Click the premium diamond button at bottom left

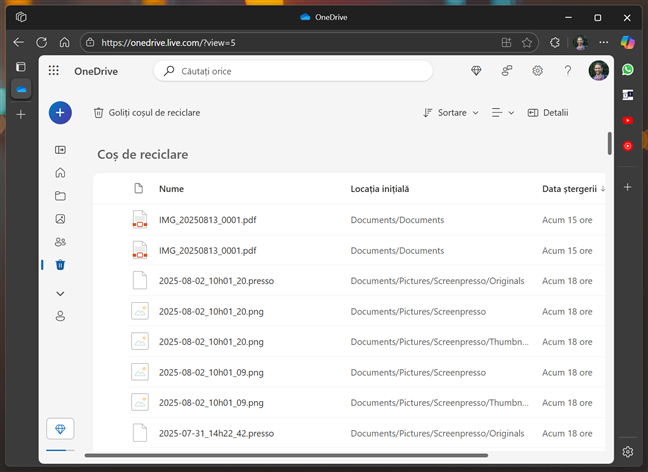point(60,429)
